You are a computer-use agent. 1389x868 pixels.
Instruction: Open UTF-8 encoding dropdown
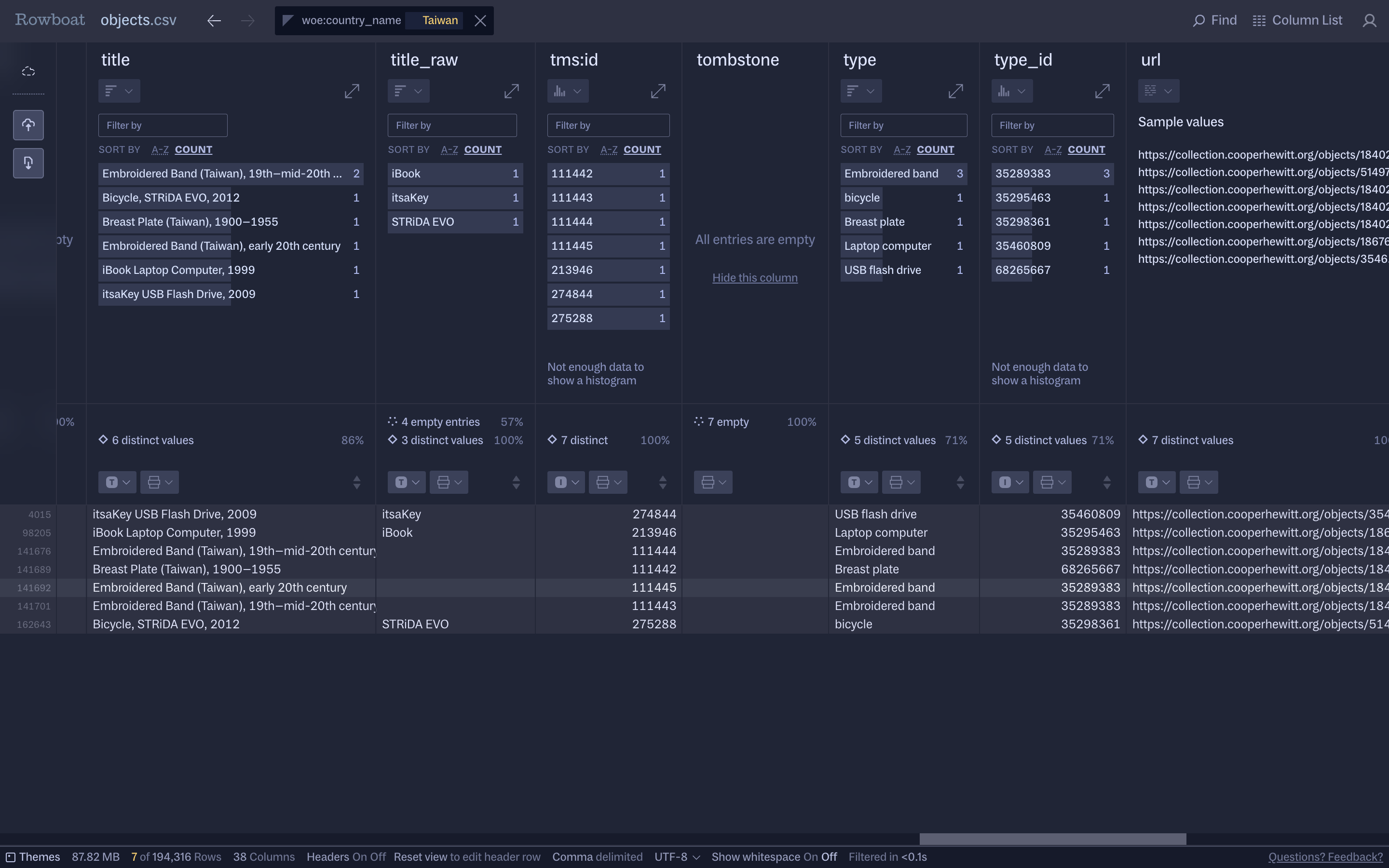tap(677, 856)
